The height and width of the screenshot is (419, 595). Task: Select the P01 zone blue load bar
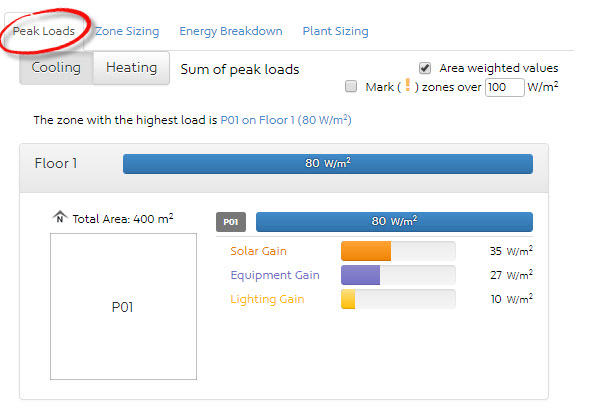coord(394,222)
